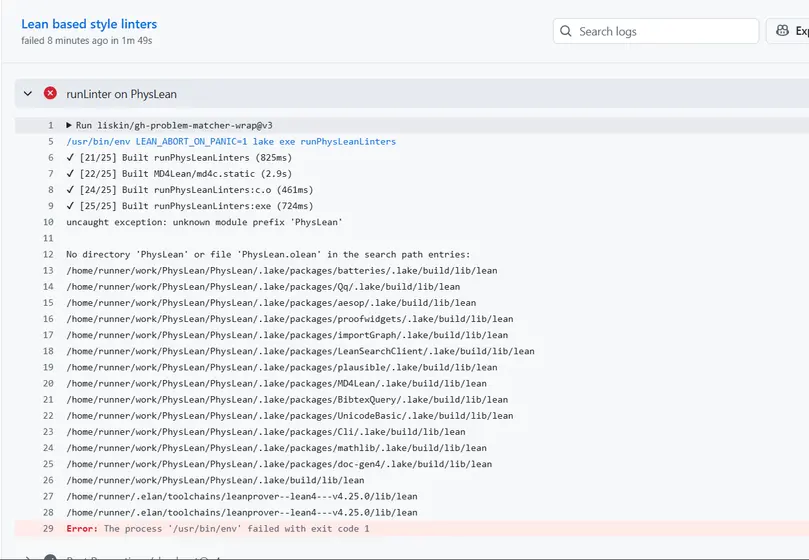Expand the collapsed step below the log
Screen dimensions: 809x560
pos(28,556)
